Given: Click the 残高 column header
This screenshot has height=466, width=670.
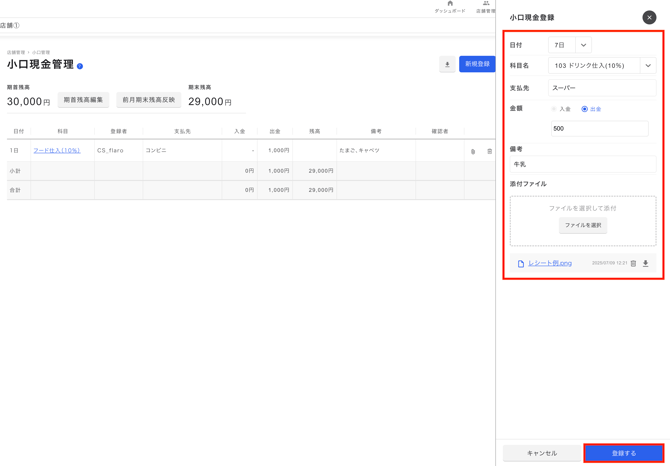Looking at the screenshot, I should pyautogui.click(x=314, y=132).
